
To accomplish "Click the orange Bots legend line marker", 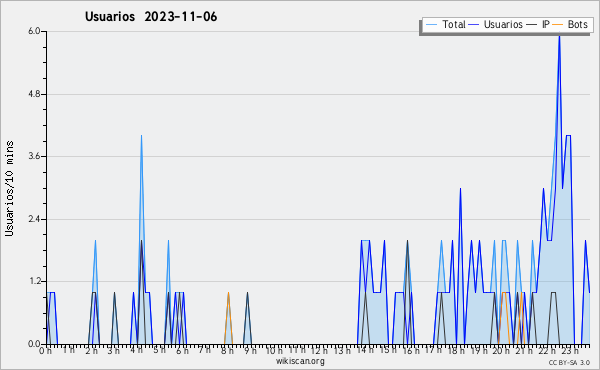I will pos(558,25).
